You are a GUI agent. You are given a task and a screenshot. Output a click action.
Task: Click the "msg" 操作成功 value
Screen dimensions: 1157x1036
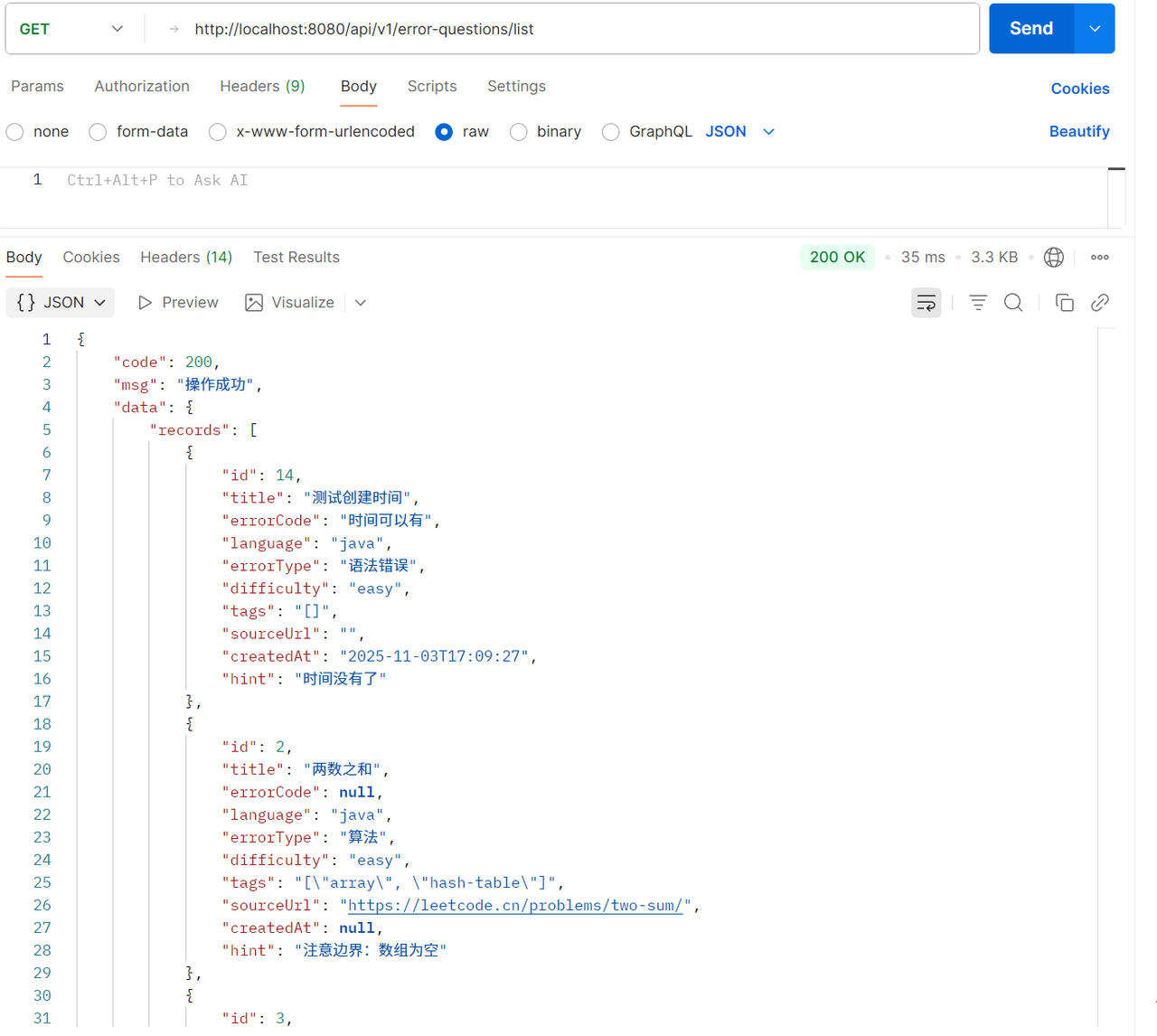tap(215, 385)
